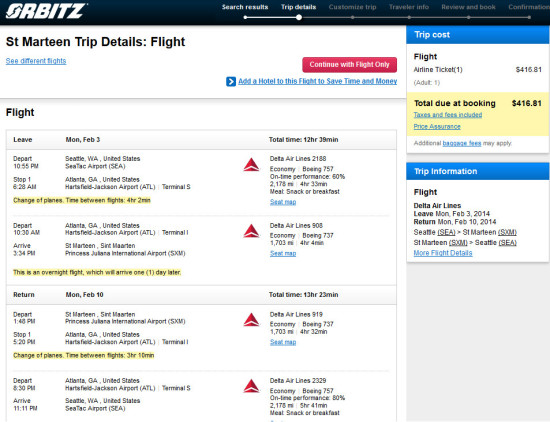Open More Flight Details link
This screenshot has height=422, width=550.
pyautogui.click(x=443, y=253)
